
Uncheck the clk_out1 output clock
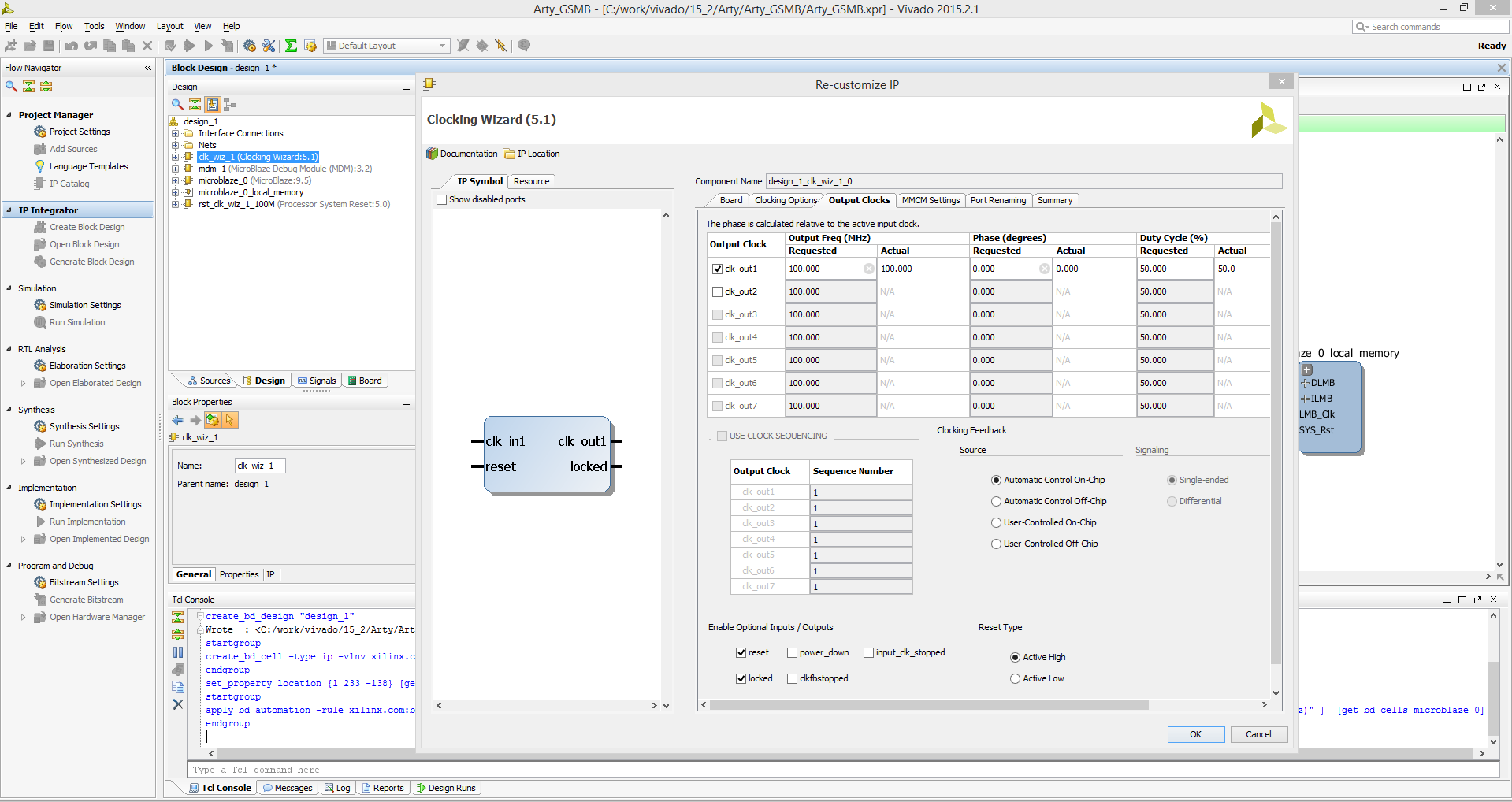717,269
